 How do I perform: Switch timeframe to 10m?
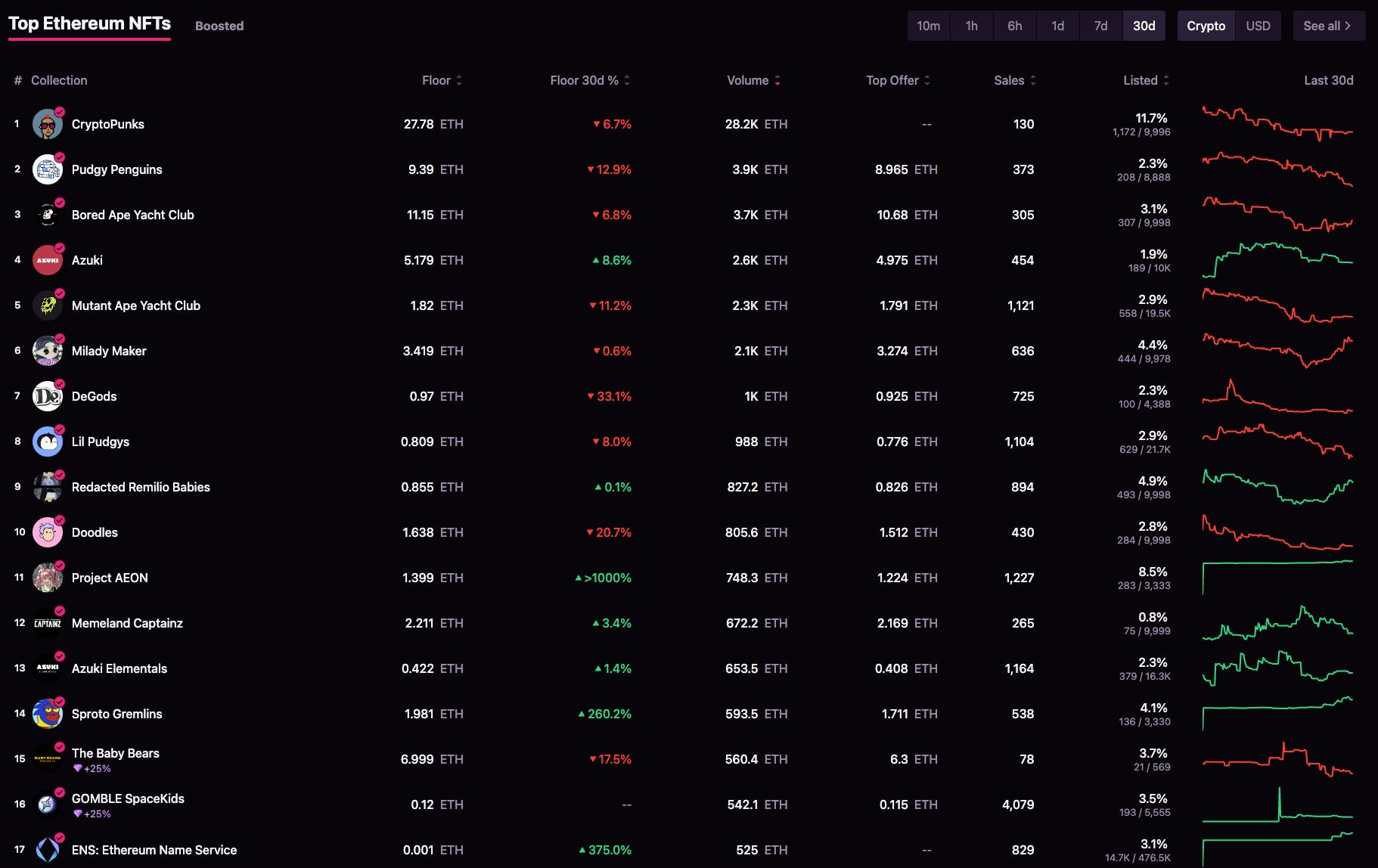[929, 26]
